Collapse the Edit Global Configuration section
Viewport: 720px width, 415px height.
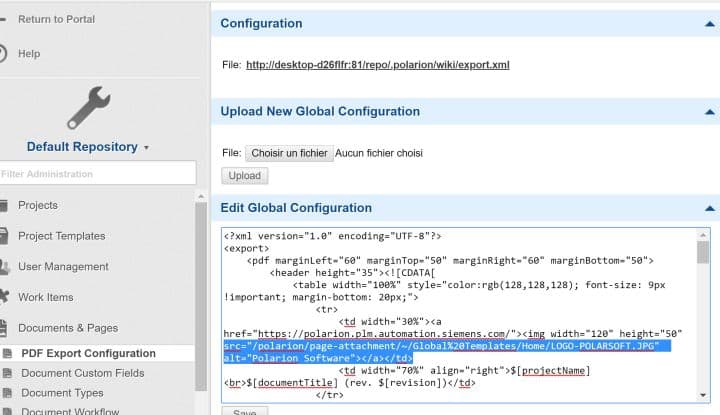coord(709,208)
